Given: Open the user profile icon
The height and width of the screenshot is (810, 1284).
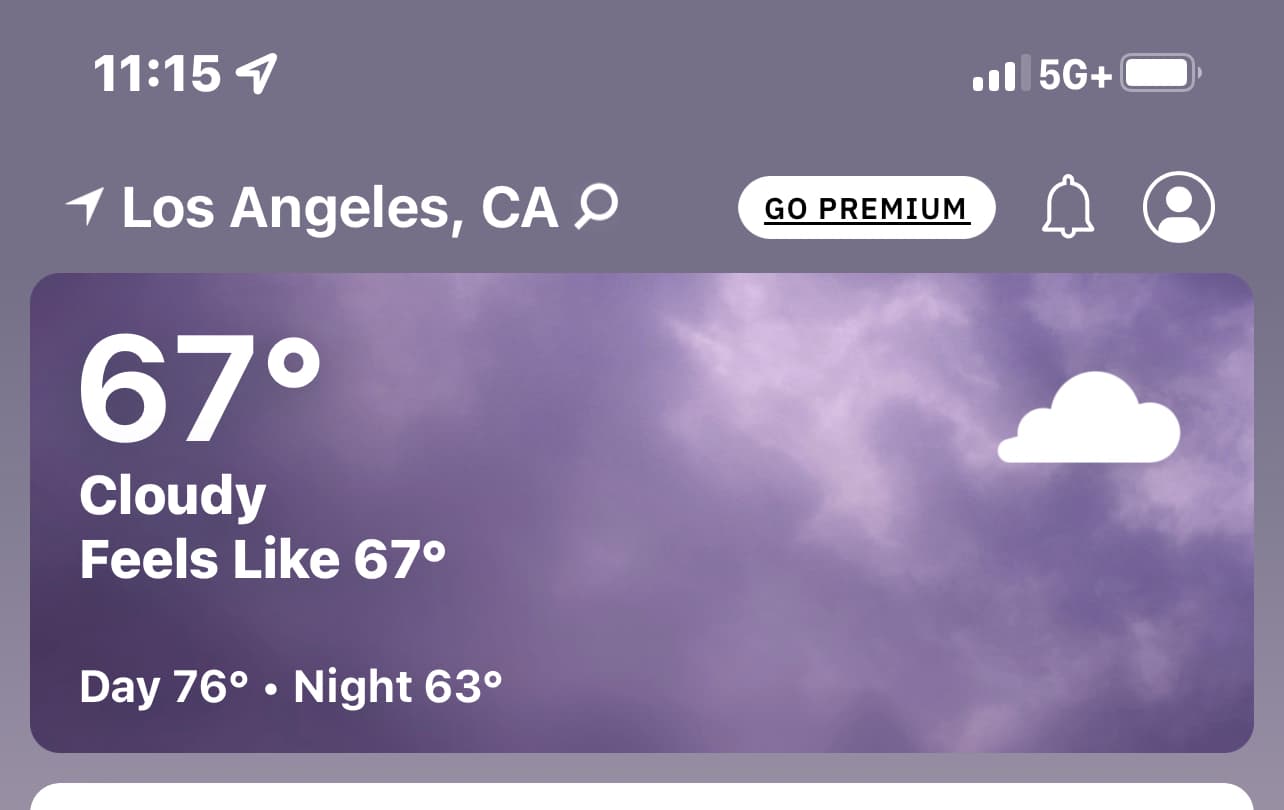Looking at the screenshot, I should pos(1179,207).
